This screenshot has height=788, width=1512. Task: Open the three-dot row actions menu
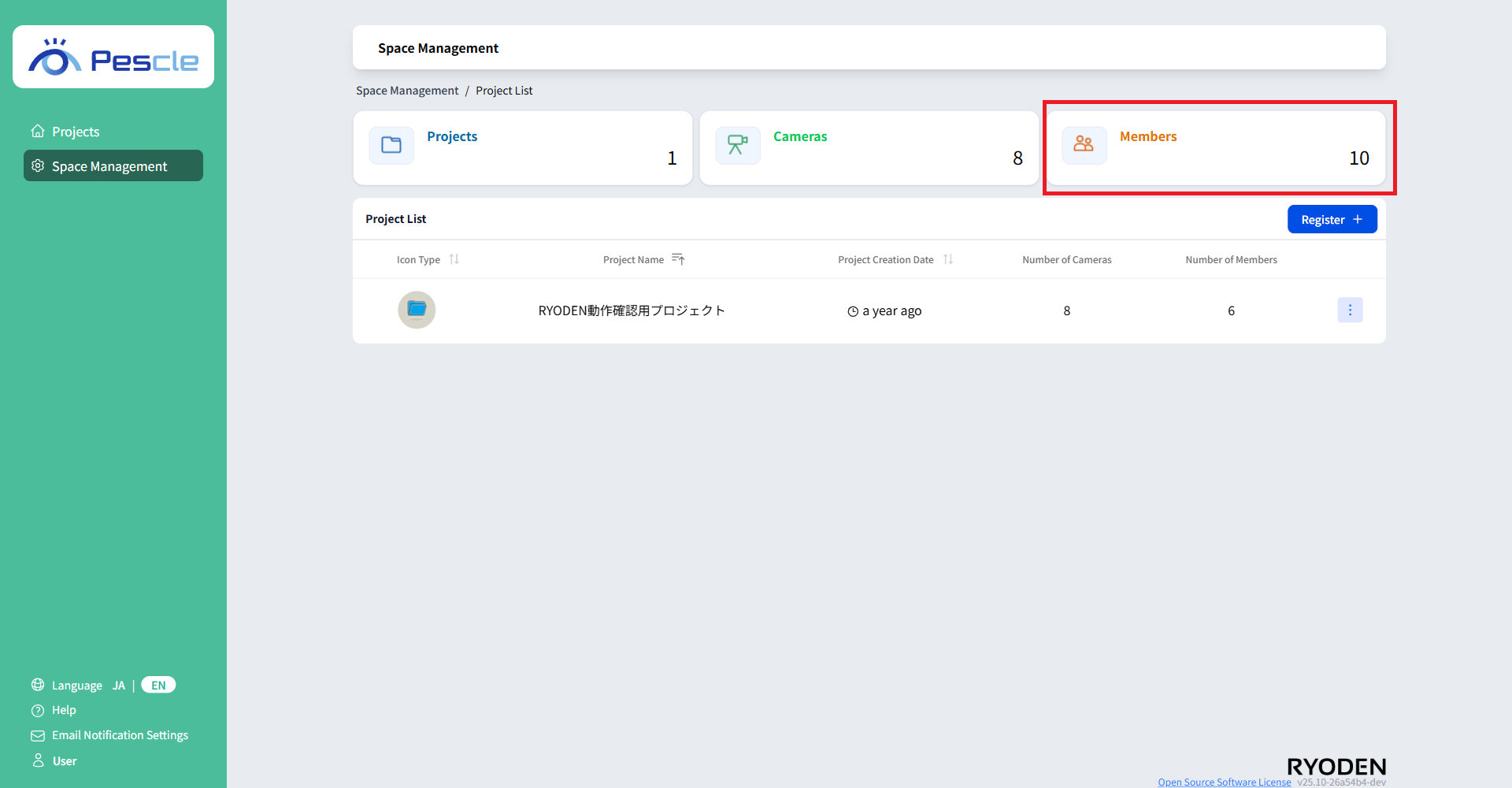pyautogui.click(x=1350, y=310)
